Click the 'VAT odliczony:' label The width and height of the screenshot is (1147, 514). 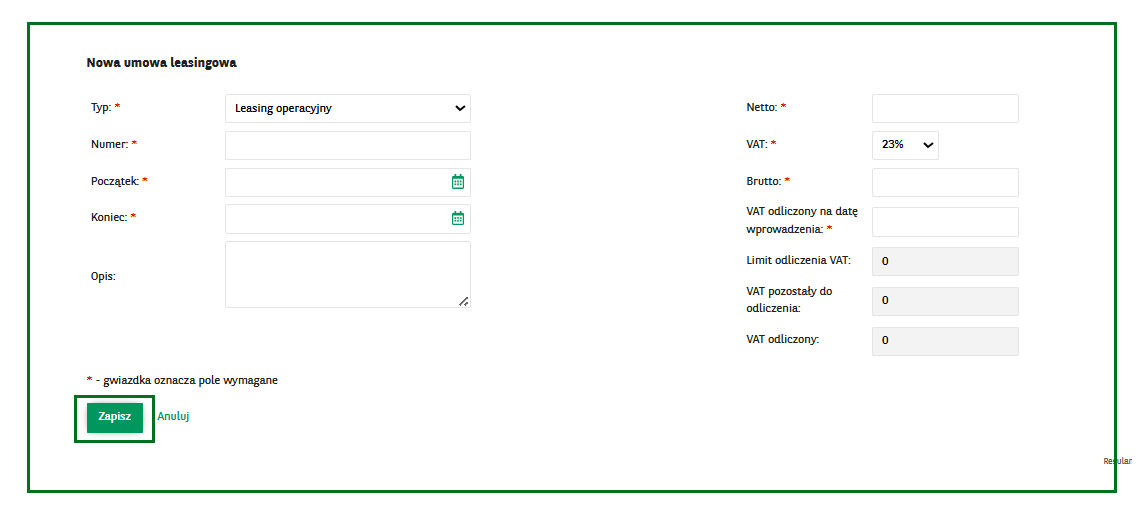click(x=783, y=340)
